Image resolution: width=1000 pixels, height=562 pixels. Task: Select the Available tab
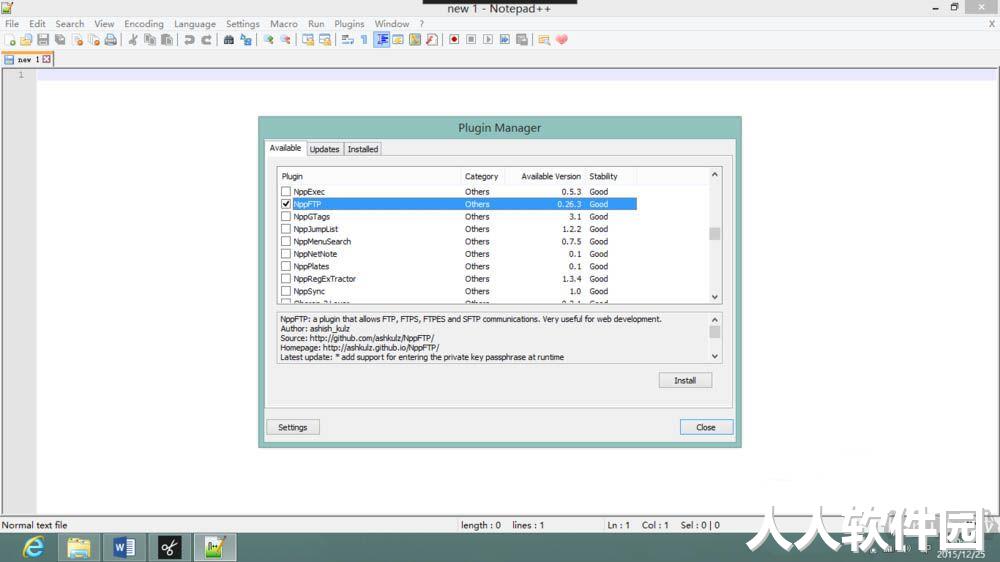coord(285,148)
